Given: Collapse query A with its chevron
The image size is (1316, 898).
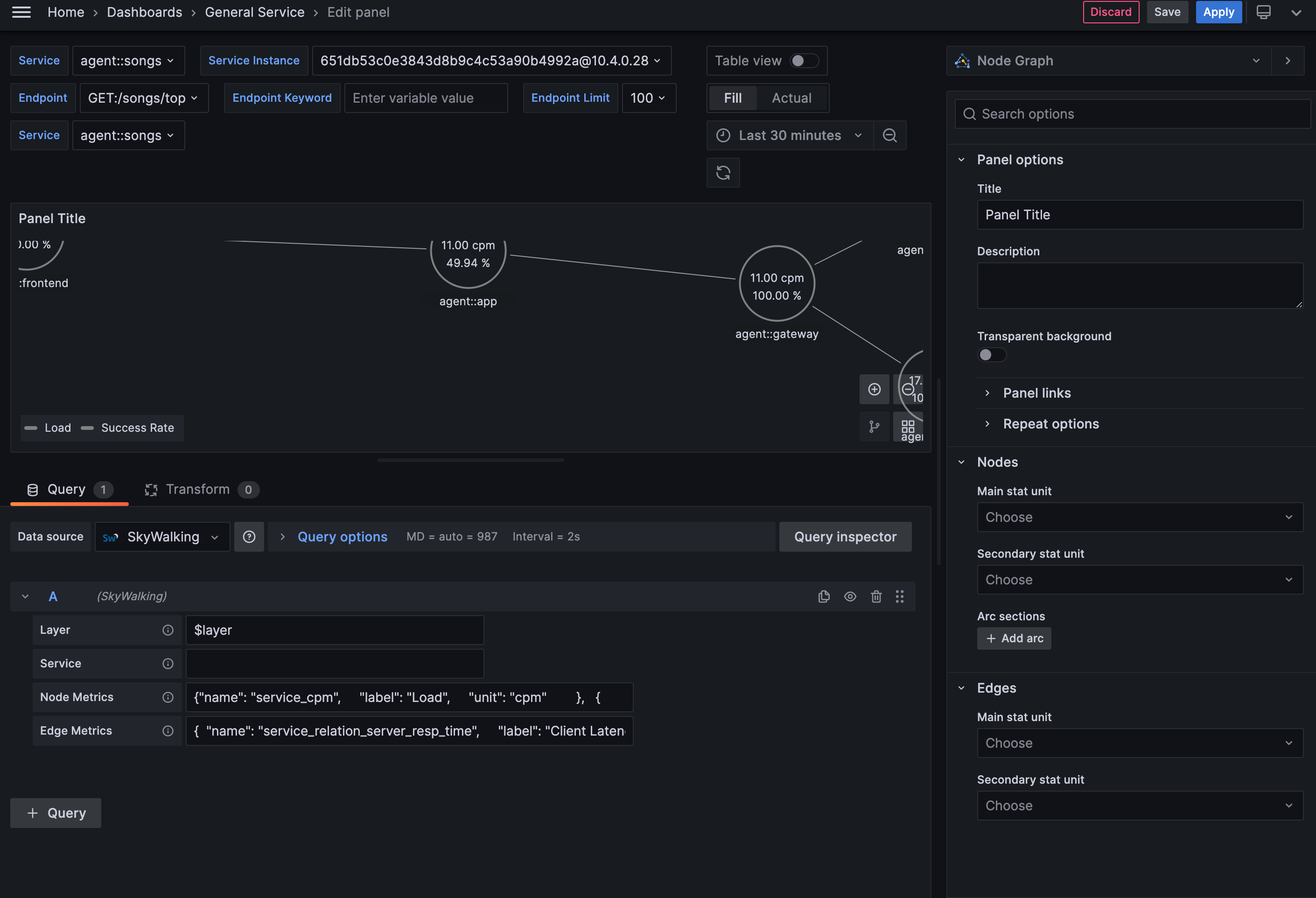Looking at the screenshot, I should tap(25, 596).
